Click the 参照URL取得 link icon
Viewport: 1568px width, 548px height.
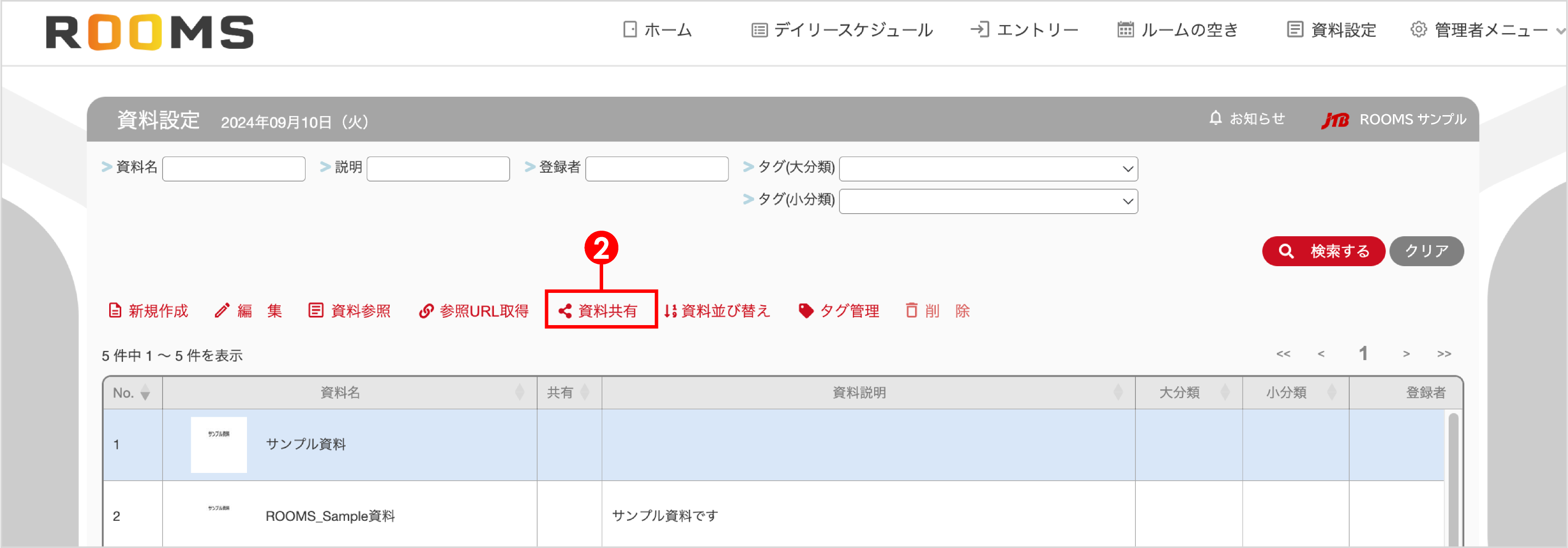pos(426,310)
